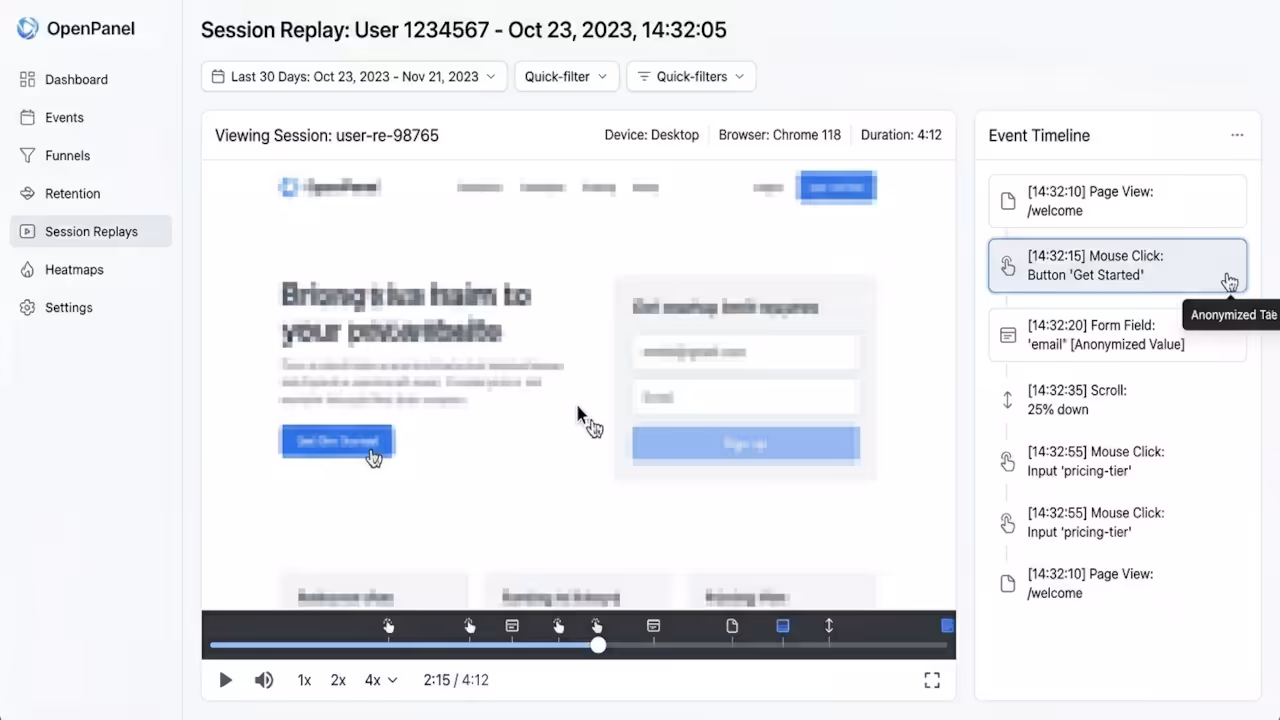Open the Last 30 Days date range dropdown
The height and width of the screenshot is (720, 1280).
click(x=354, y=76)
